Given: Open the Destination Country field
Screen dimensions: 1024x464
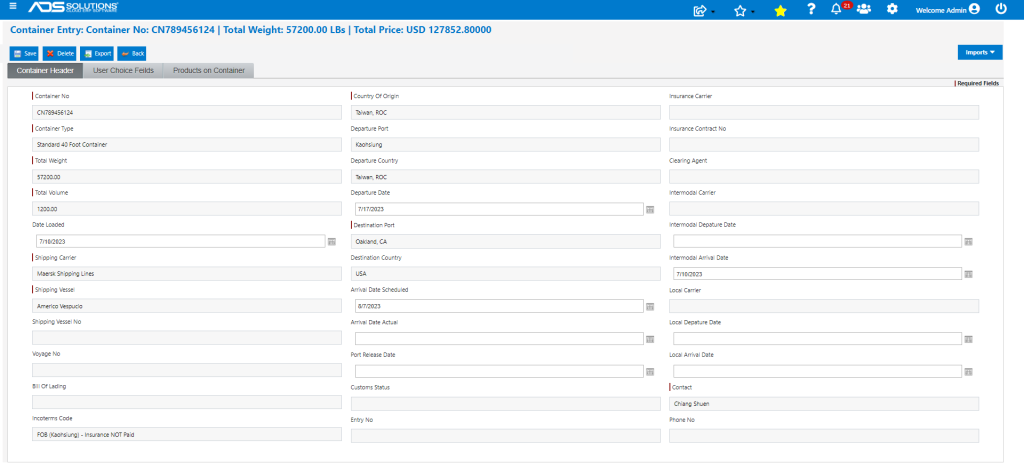Looking at the screenshot, I should point(505,273).
